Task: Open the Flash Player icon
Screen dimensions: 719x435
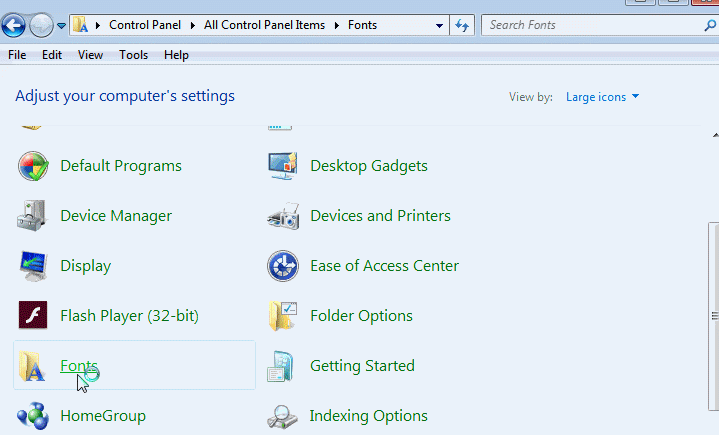Action: point(33,316)
